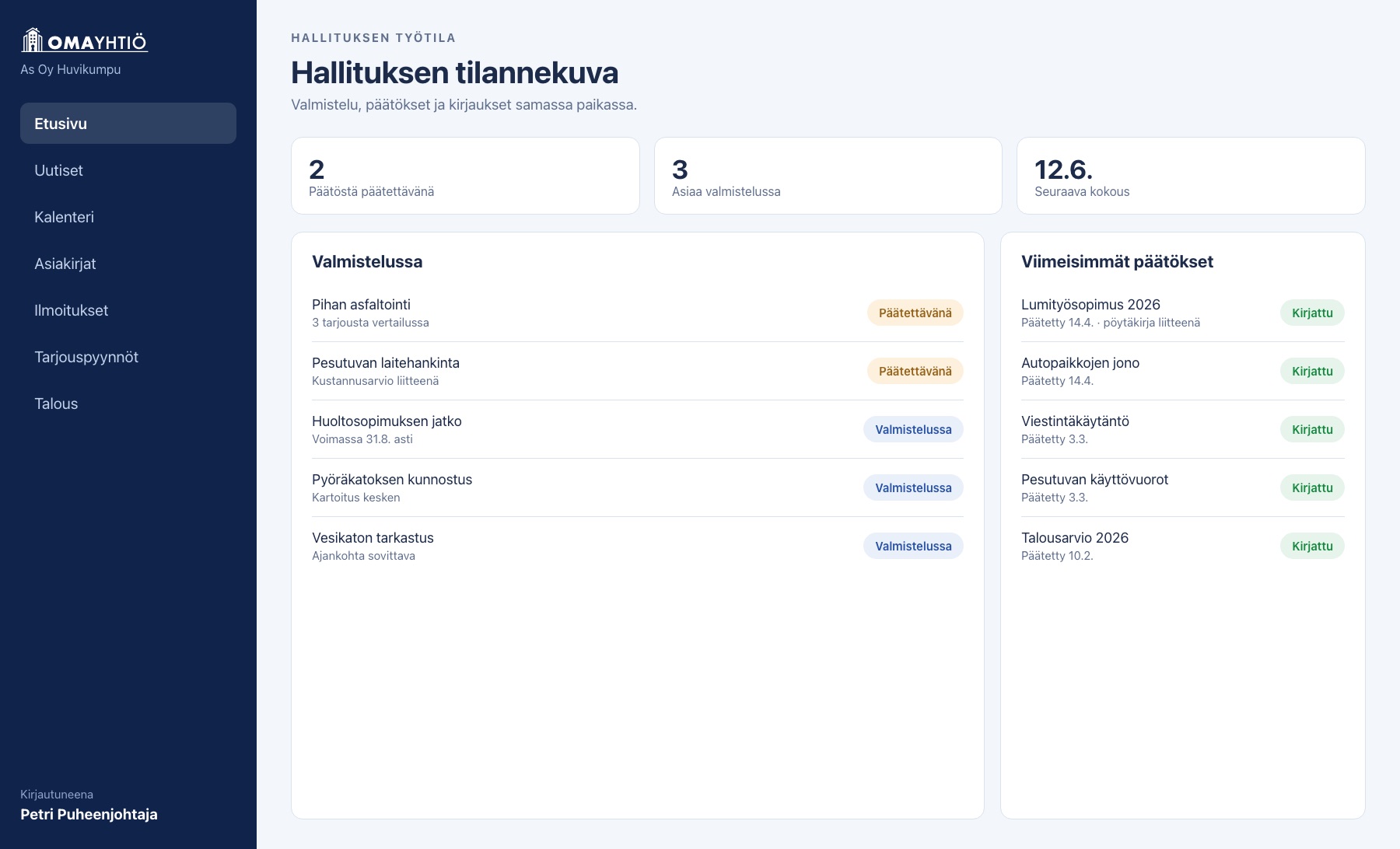The width and height of the screenshot is (1400, 849).
Task: Click 'Kustannusarvio liitteenä' subtitle
Action: tap(376, 381)
